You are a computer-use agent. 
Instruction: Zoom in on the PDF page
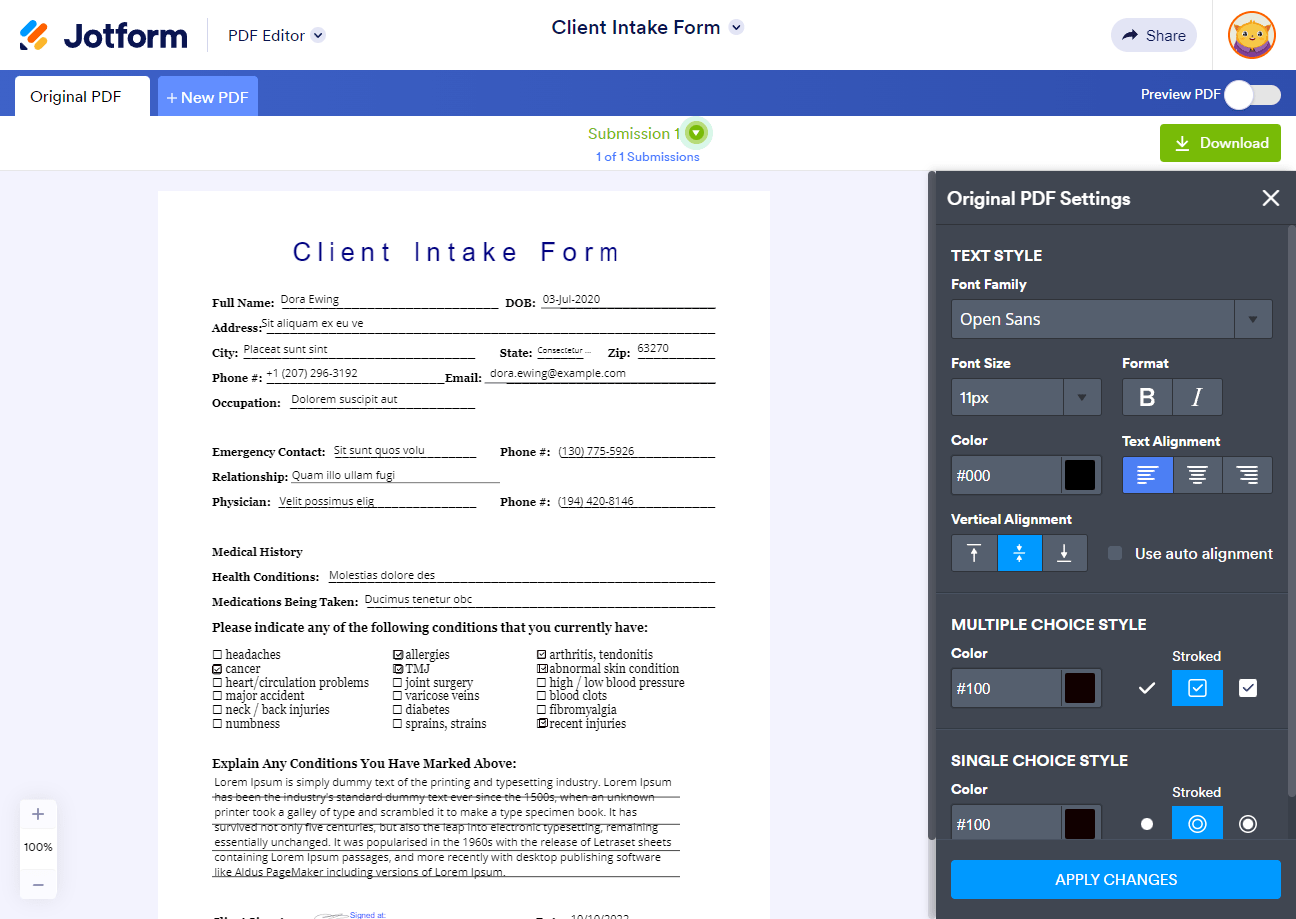[38, 814]
